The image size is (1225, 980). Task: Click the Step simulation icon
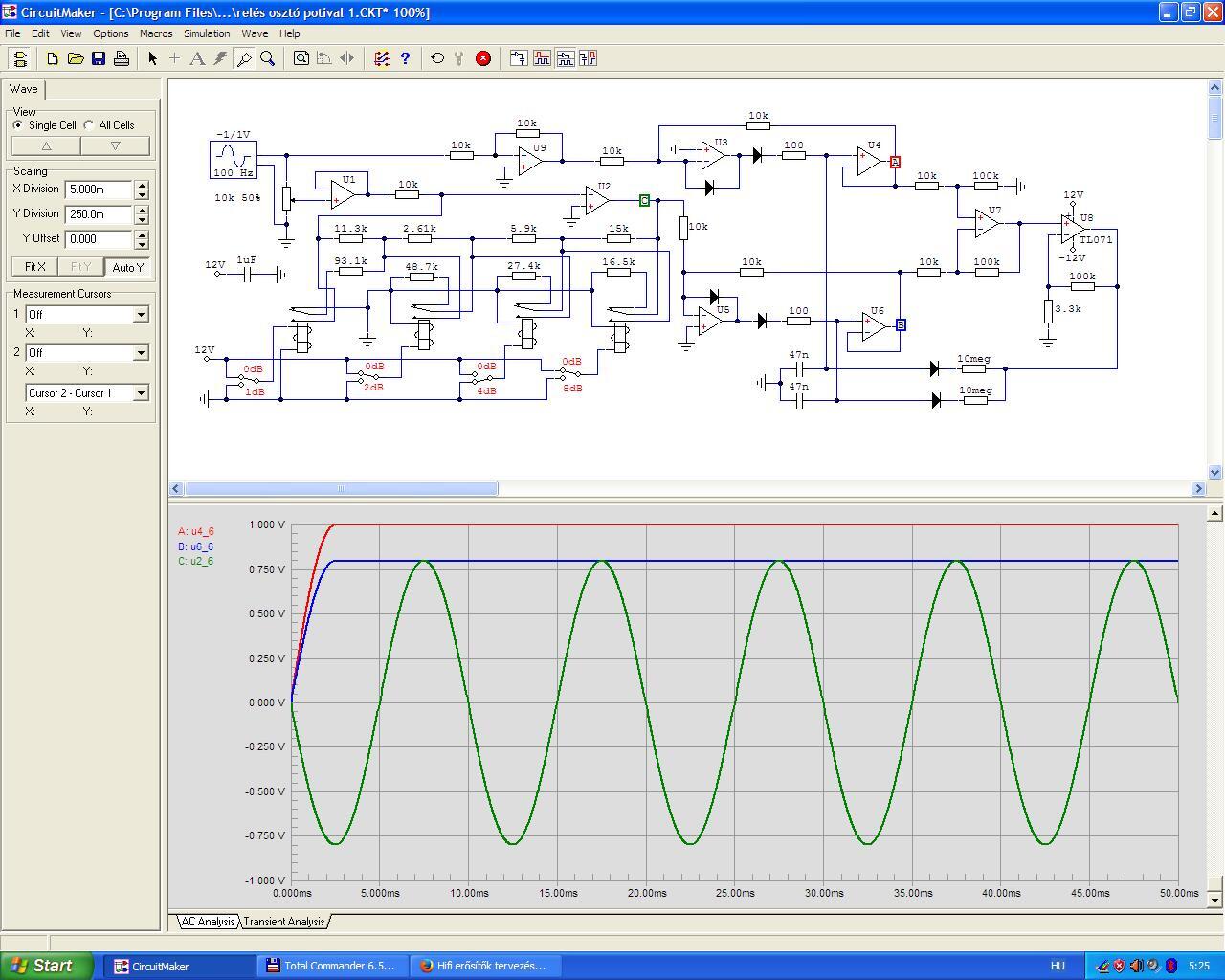460,58
